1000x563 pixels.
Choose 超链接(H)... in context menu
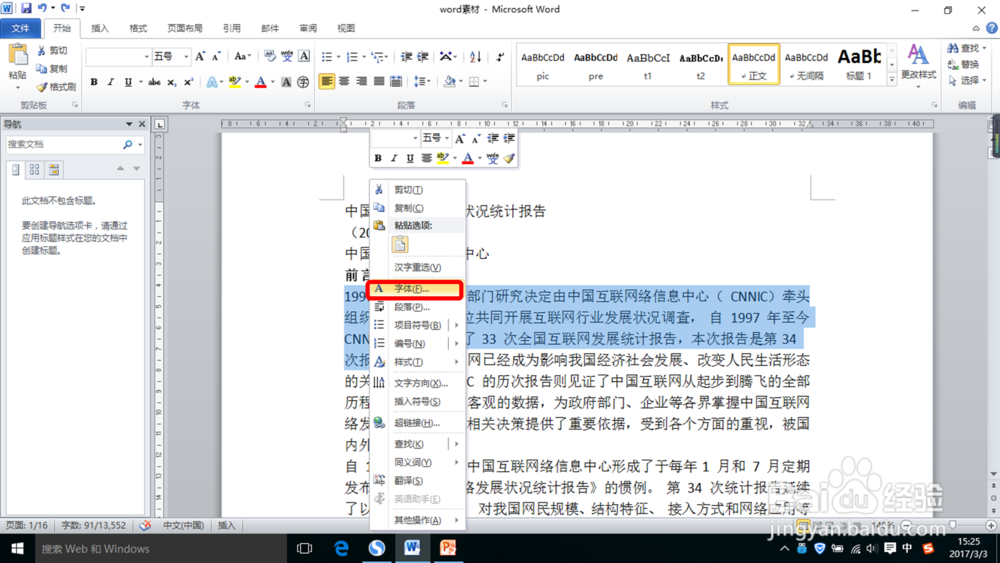tap(418, 423)
